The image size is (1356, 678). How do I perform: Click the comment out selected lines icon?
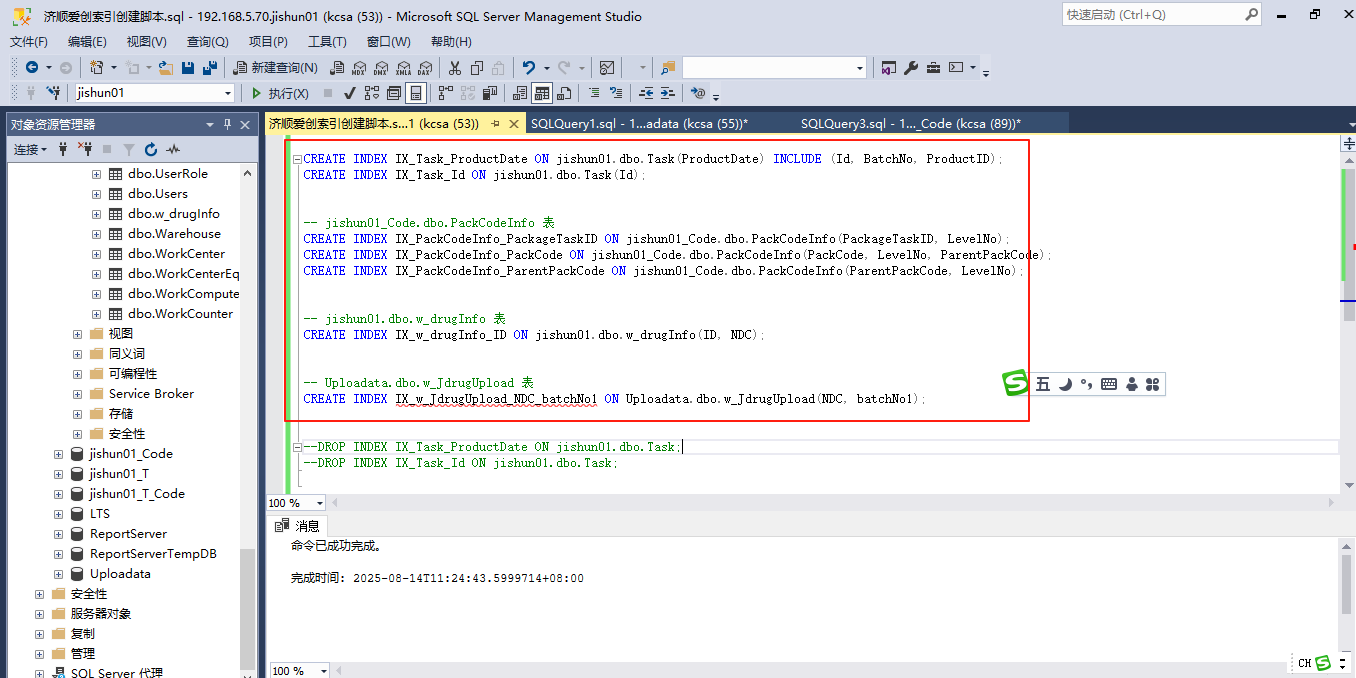[593, 93]
